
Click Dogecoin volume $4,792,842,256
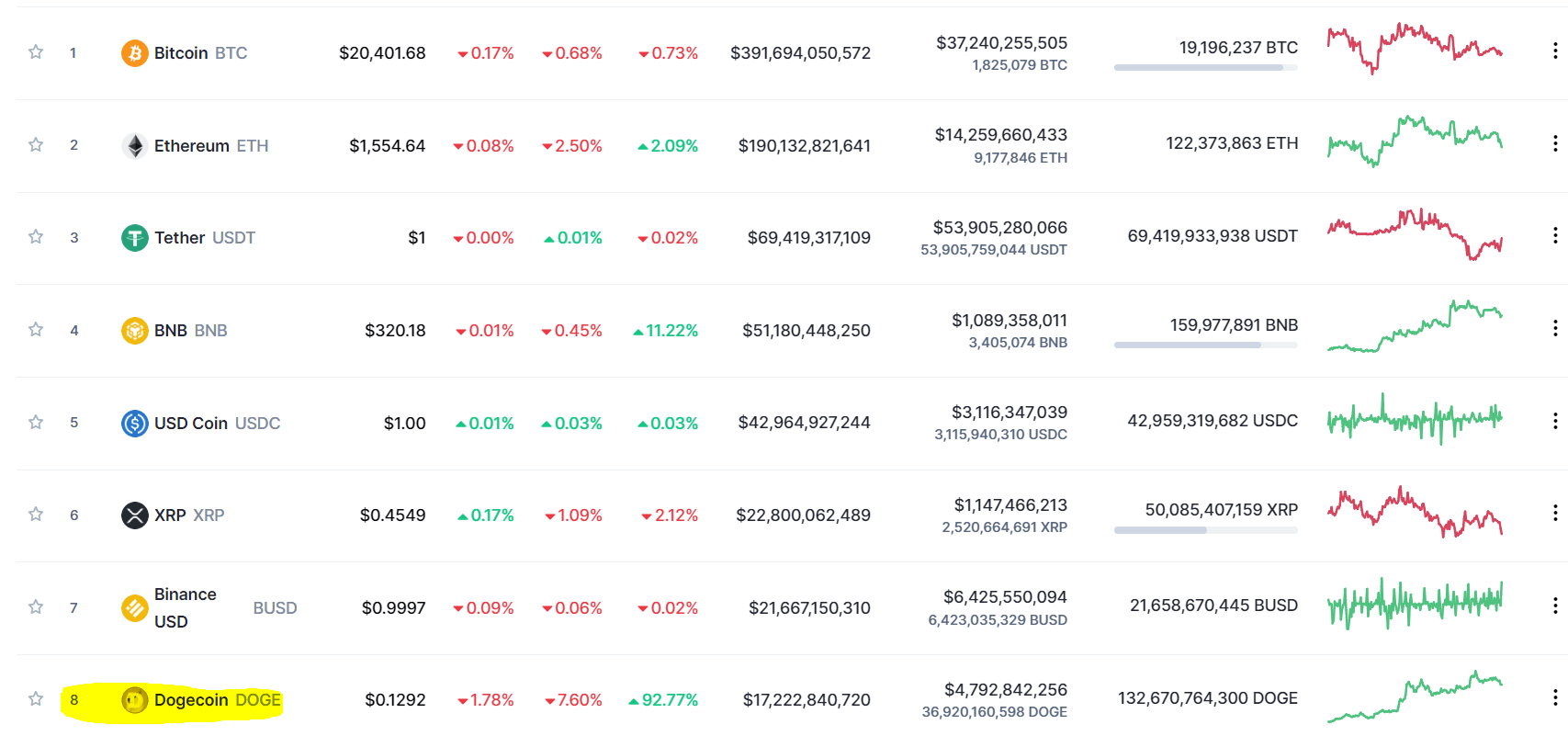click(1006, 690)
